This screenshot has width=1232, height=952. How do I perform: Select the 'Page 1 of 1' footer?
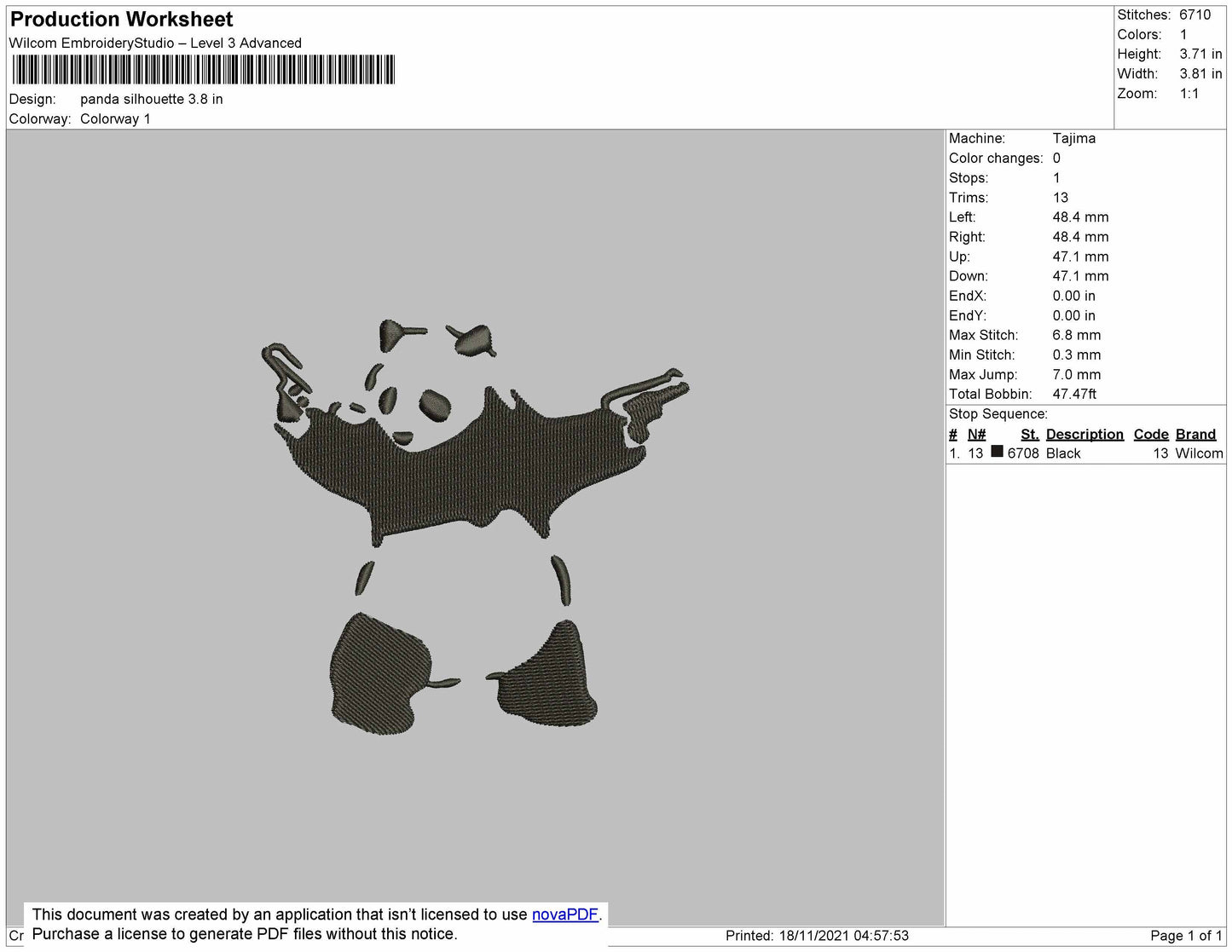[x=1186, y=936]
